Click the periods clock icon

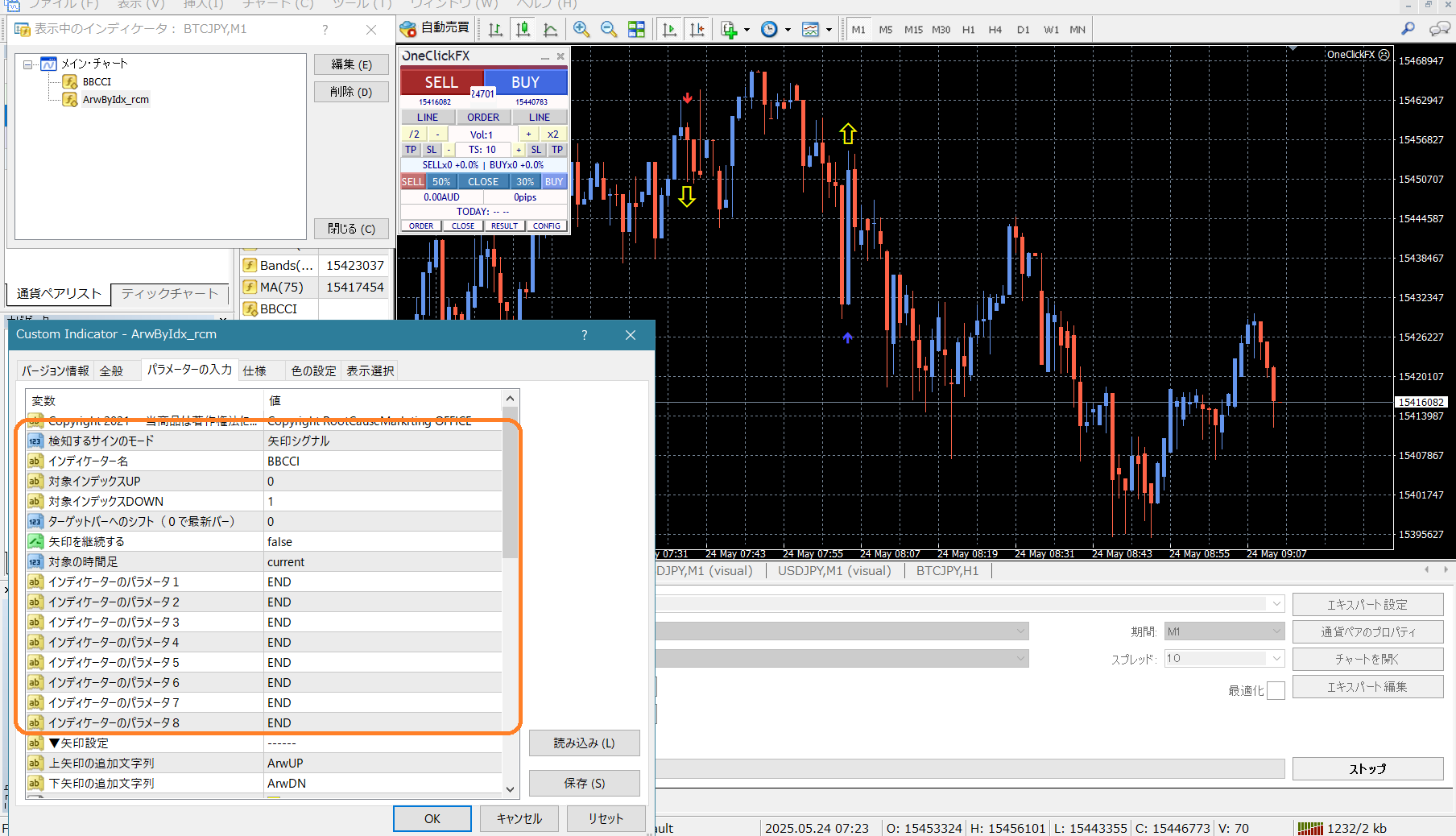pyautogui.click(x=770, y=30)
